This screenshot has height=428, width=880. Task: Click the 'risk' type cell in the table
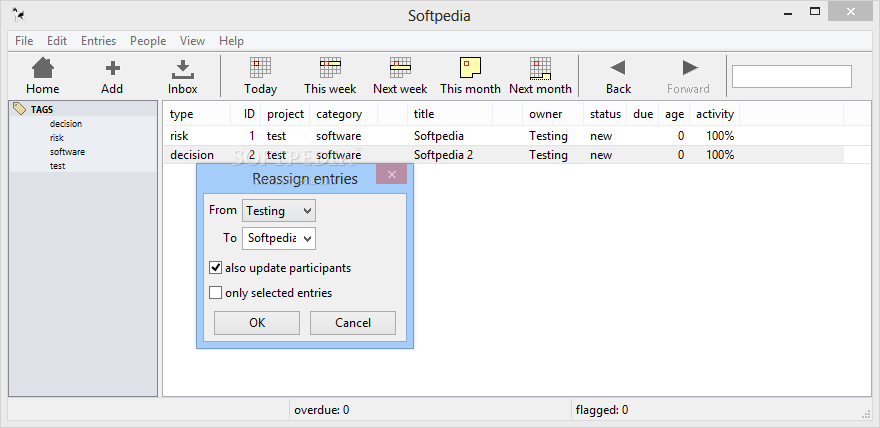[x=179, y=136]
